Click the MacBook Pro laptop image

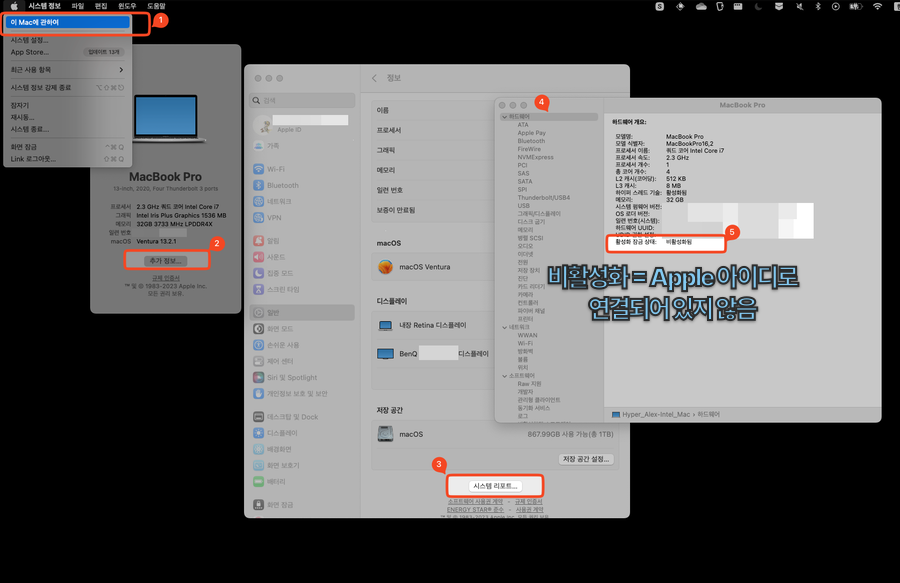click(167, 118)
